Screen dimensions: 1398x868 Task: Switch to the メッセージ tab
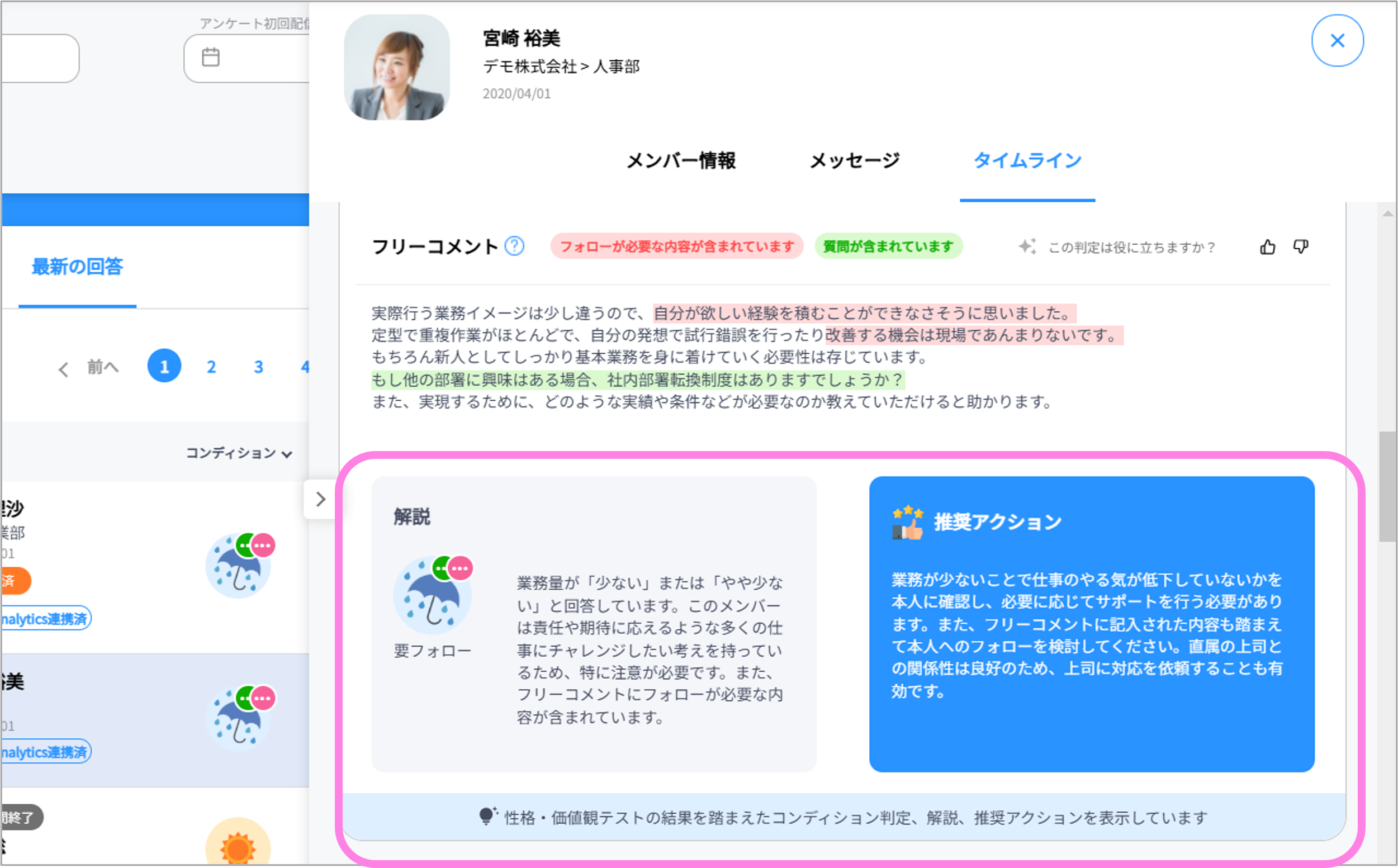click(854, 161)
